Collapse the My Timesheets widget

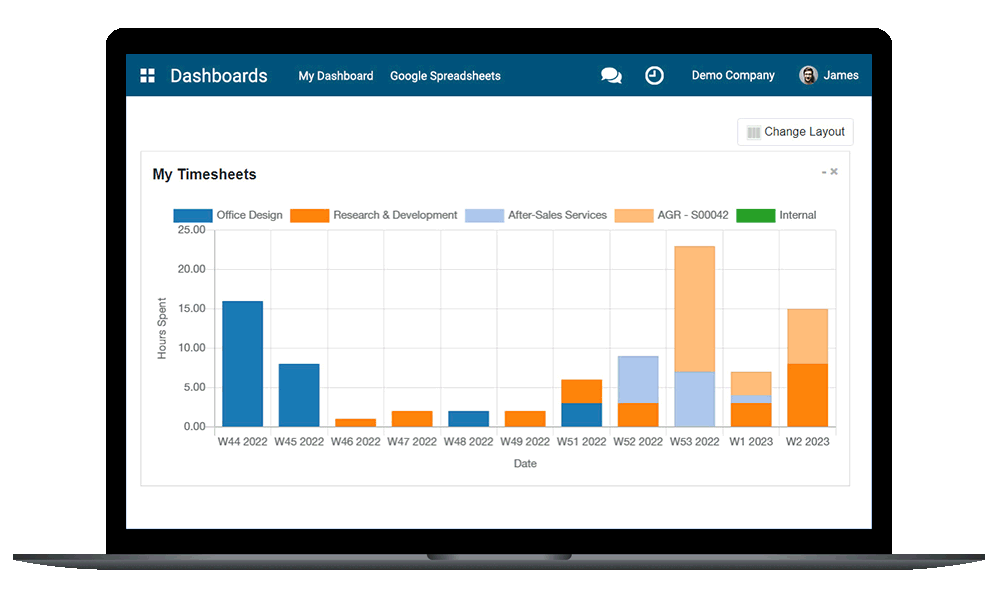pos(822,170)
